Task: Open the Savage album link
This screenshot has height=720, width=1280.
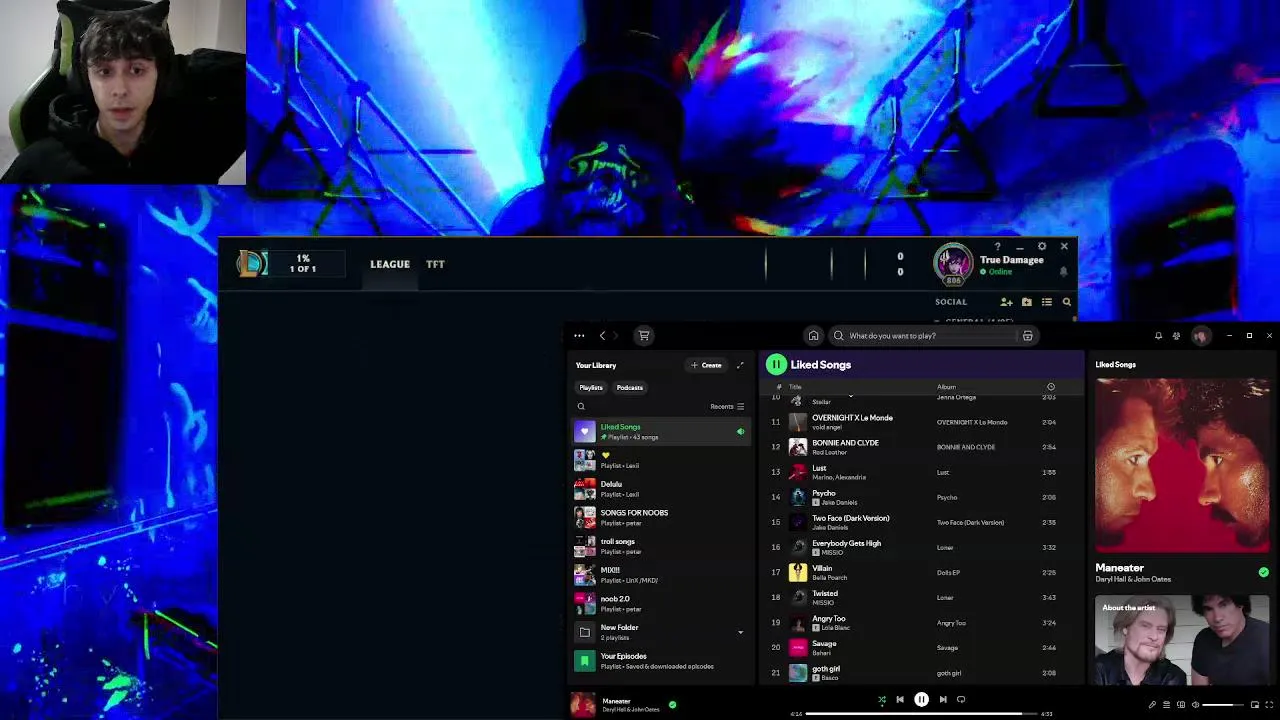Action: (947, 648)
